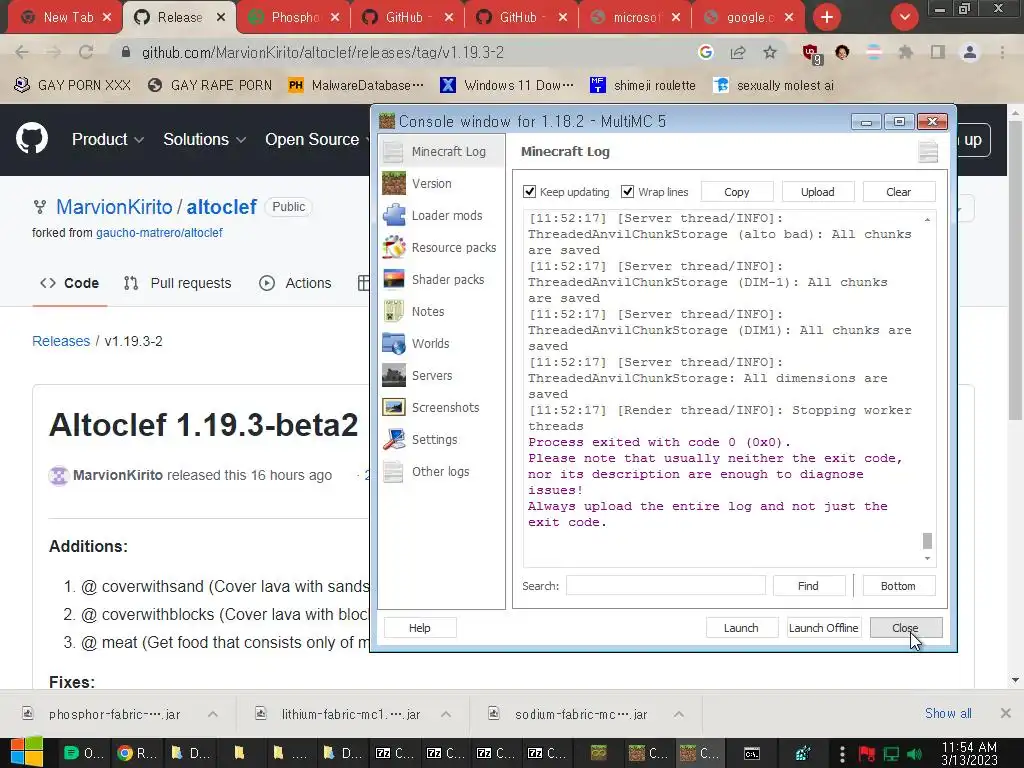This screenshot has width=1024, height=768.
Task: Click the Find button
Action: coord(808,586)
